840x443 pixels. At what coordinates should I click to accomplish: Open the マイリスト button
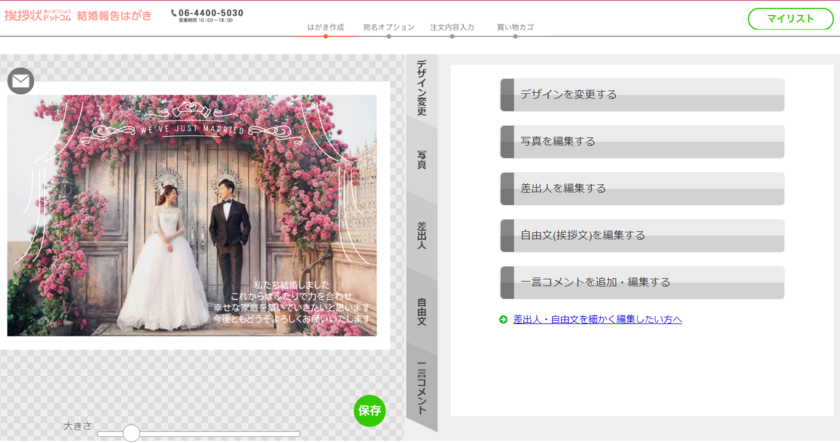click(x=790, y=19)
